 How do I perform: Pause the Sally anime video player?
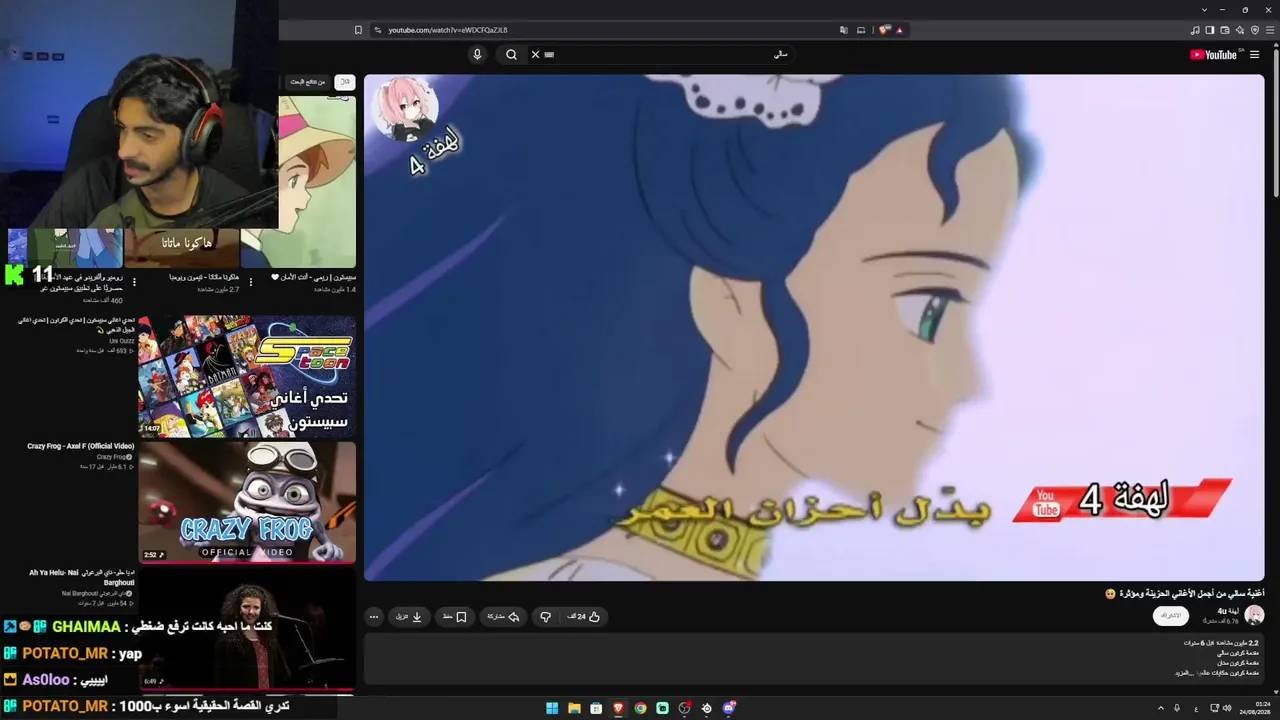tap(814, 327)
